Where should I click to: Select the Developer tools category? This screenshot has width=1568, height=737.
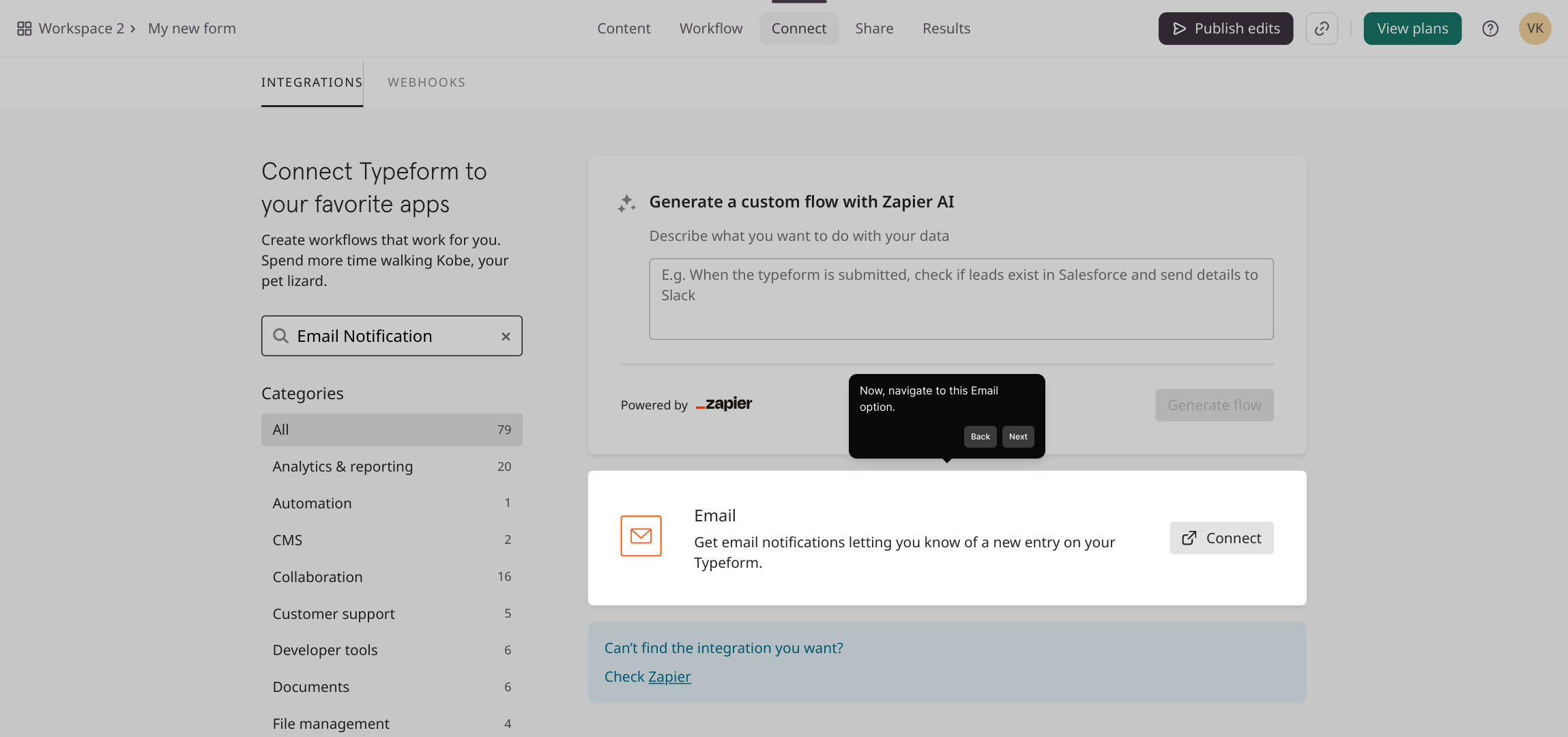point(392,650)
